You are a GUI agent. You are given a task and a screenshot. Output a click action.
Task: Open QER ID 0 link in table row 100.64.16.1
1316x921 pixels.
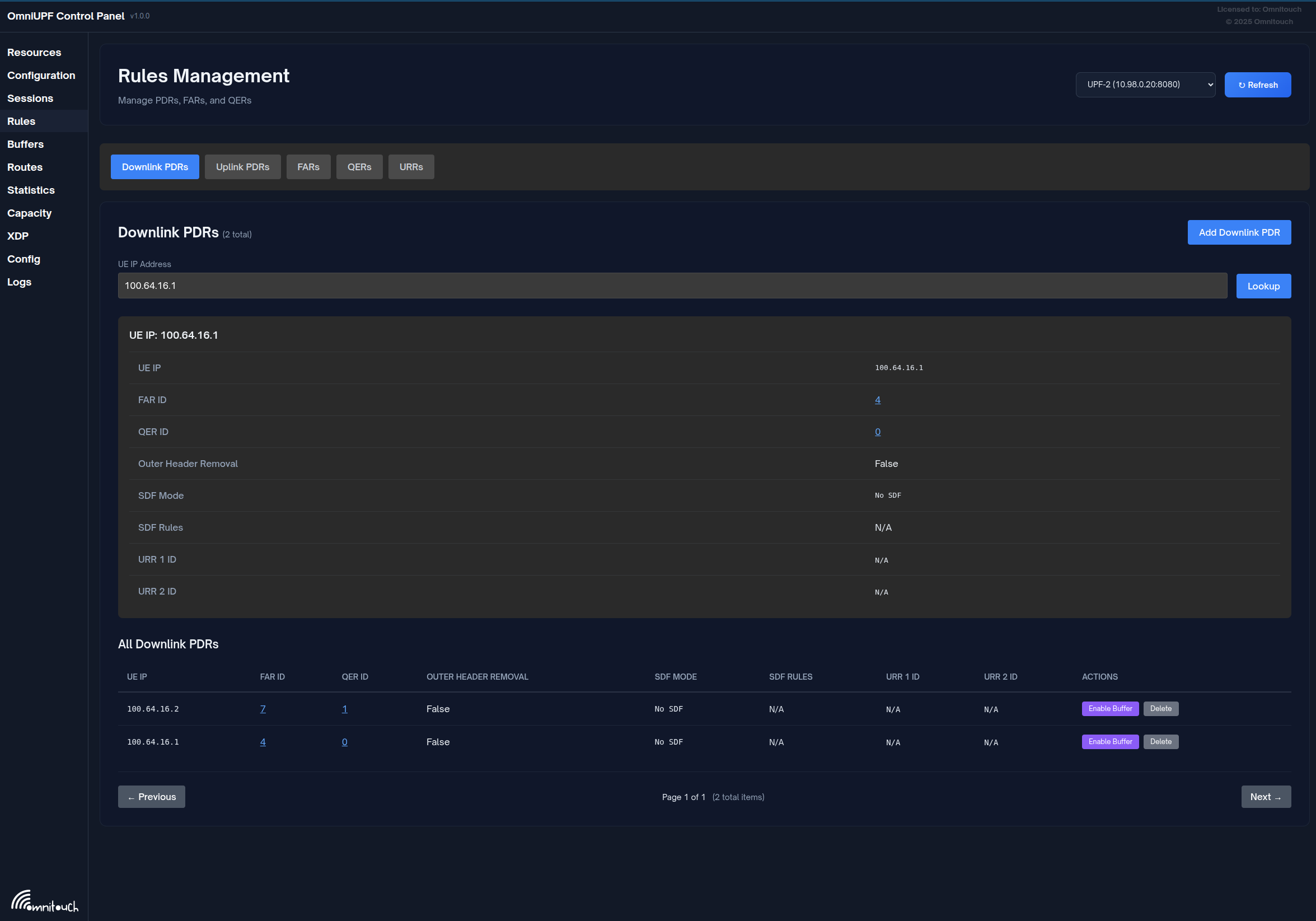click(344, 742)
